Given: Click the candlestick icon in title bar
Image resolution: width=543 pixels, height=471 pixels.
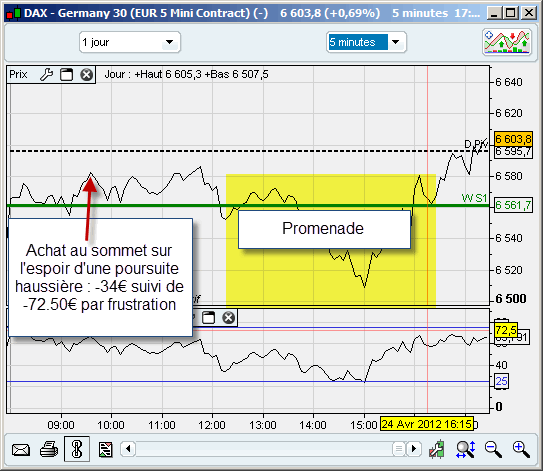Looking at the screenshot, I should [x=14, y=13].
